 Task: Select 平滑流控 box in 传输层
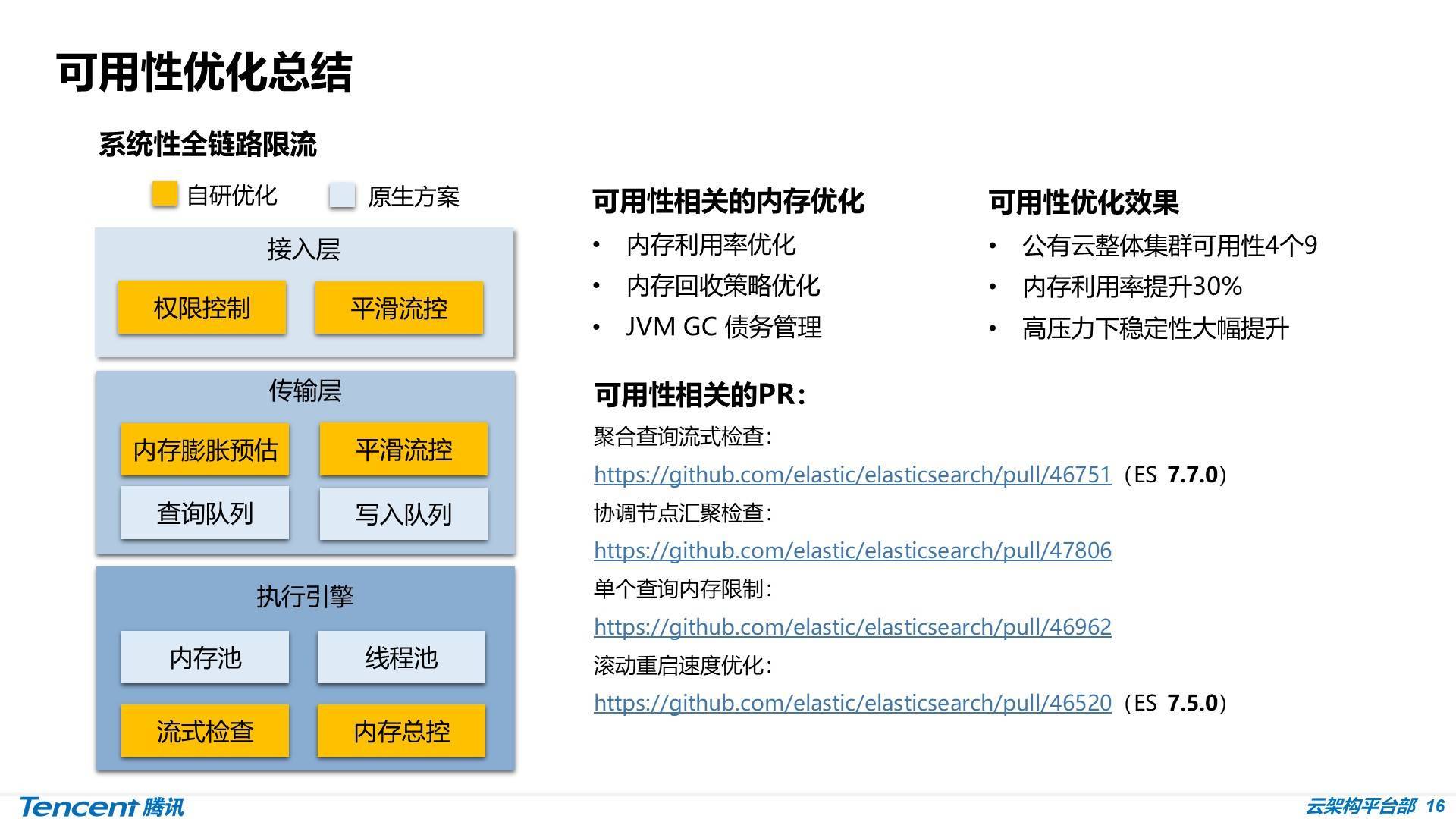[403, 450]
